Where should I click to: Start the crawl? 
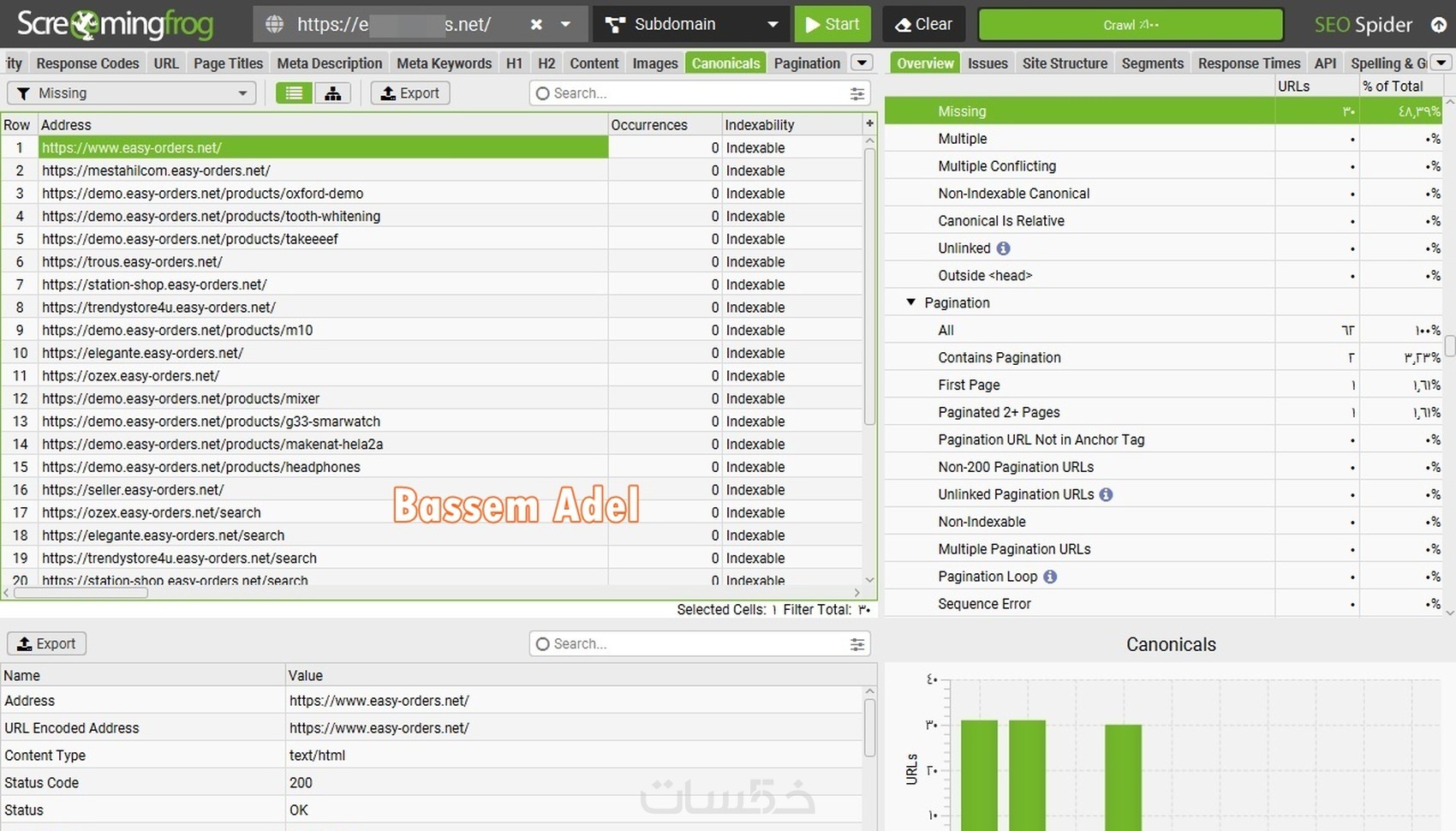click(832, 24)
